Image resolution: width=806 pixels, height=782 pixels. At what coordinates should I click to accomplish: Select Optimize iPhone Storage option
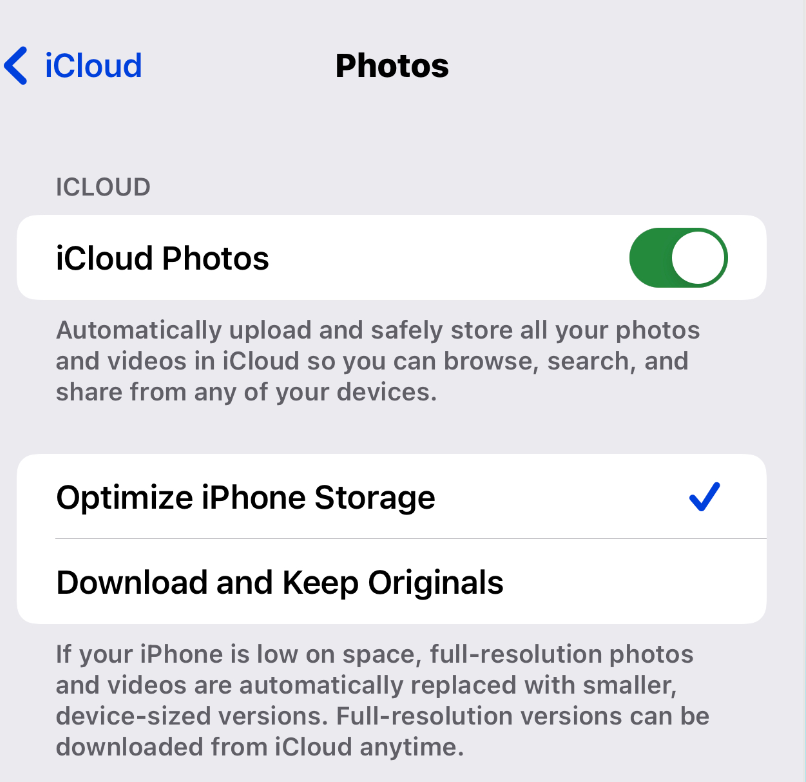(392, 497)
